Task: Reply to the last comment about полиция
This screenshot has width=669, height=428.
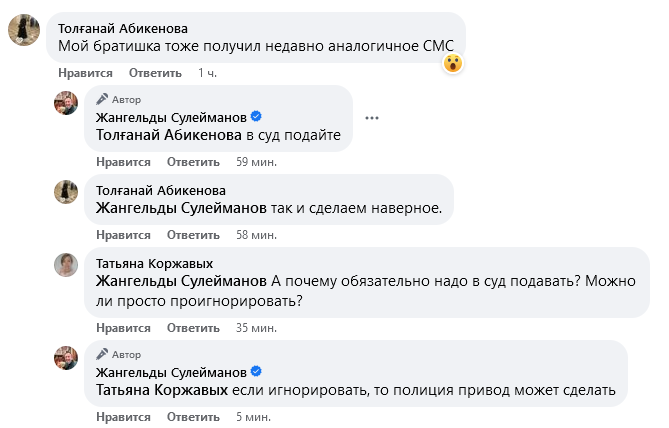Action: coord(192,416)
